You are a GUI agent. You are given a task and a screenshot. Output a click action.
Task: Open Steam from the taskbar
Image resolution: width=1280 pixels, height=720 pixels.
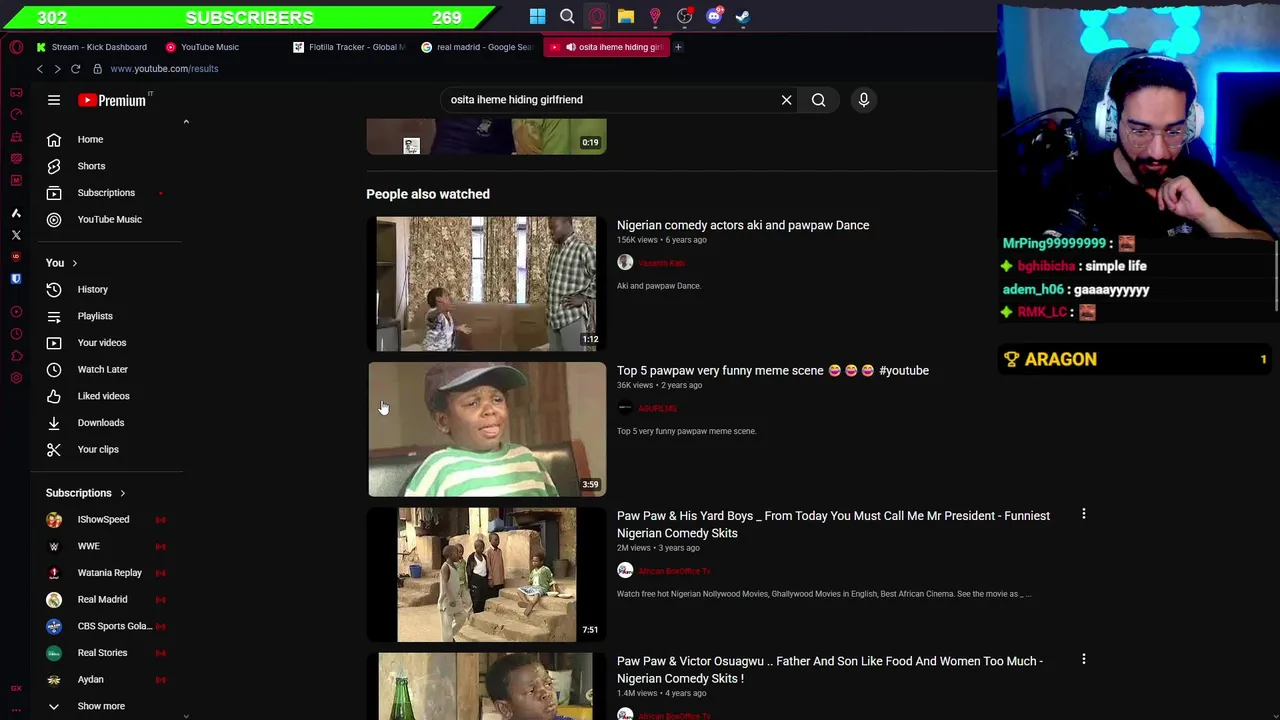coord(743,16)
